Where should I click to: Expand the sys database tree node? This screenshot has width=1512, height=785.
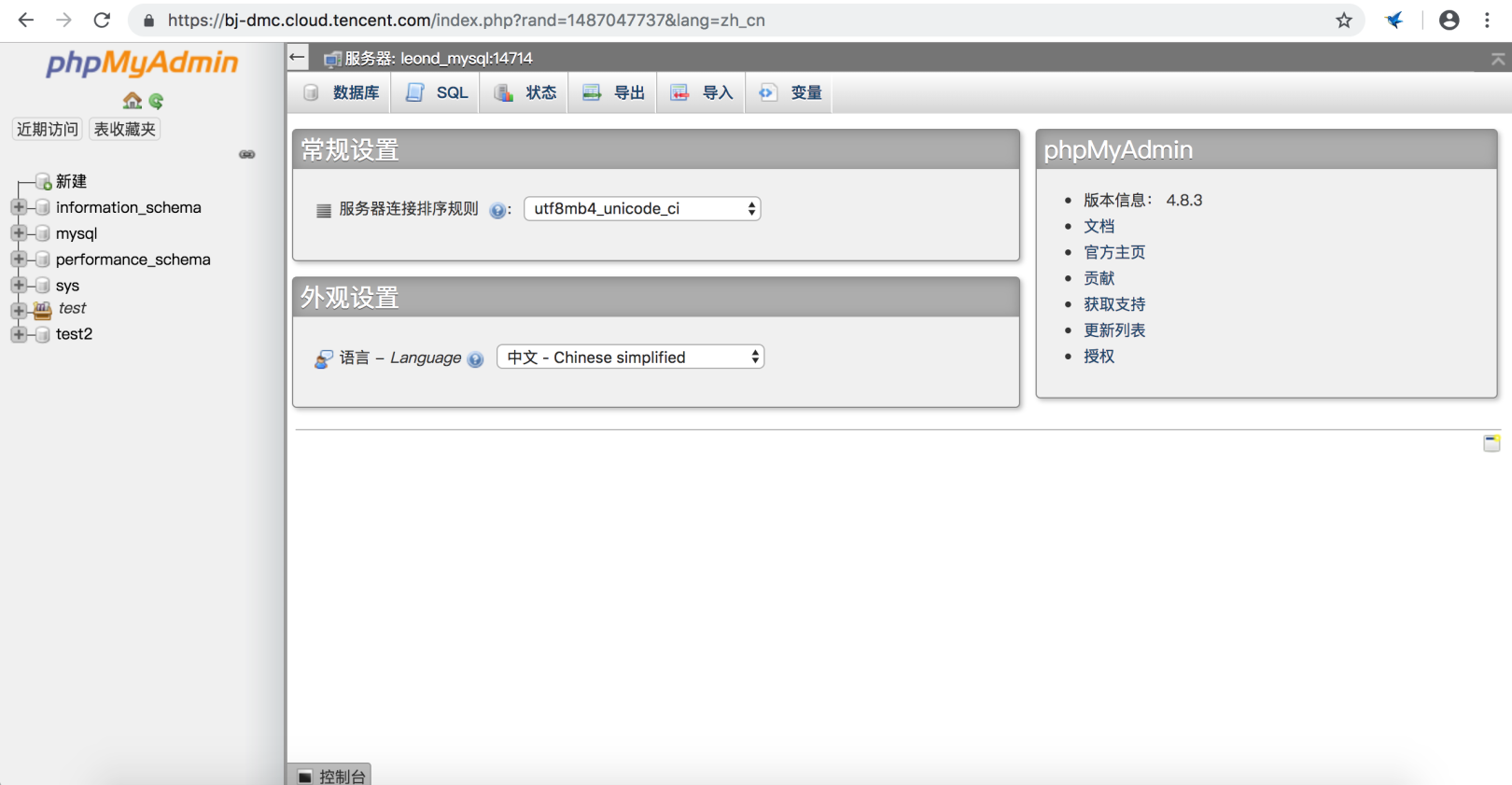[19, 286]
